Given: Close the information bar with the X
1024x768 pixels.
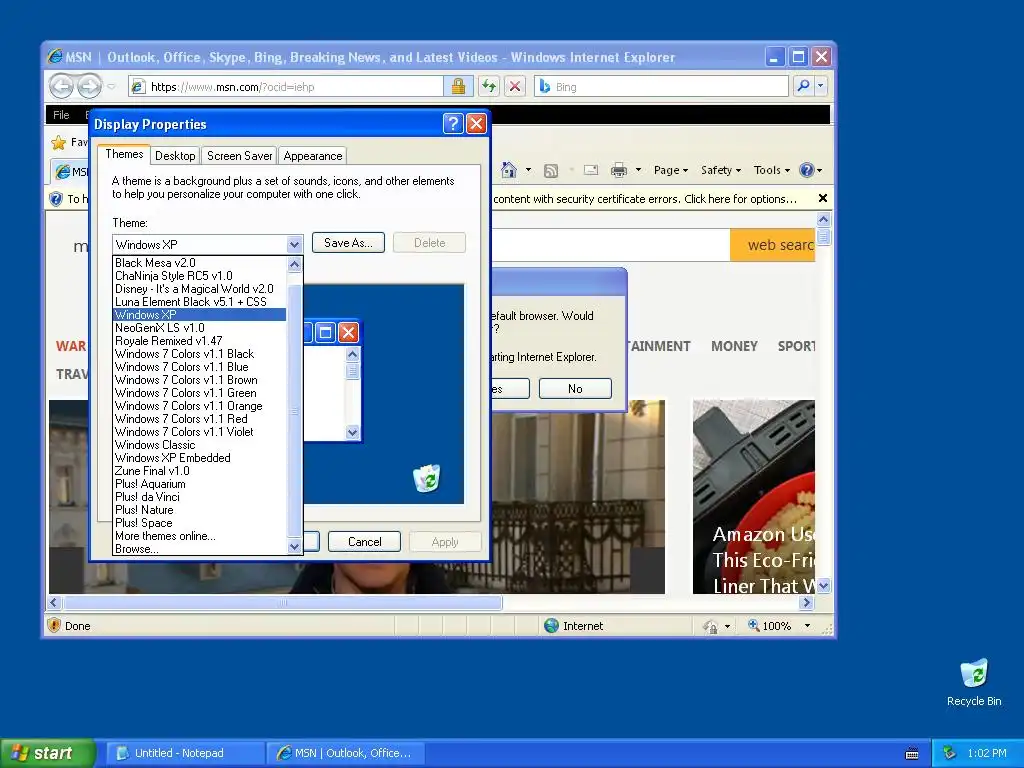Looking at the screenshot, I should coord(823,198).
